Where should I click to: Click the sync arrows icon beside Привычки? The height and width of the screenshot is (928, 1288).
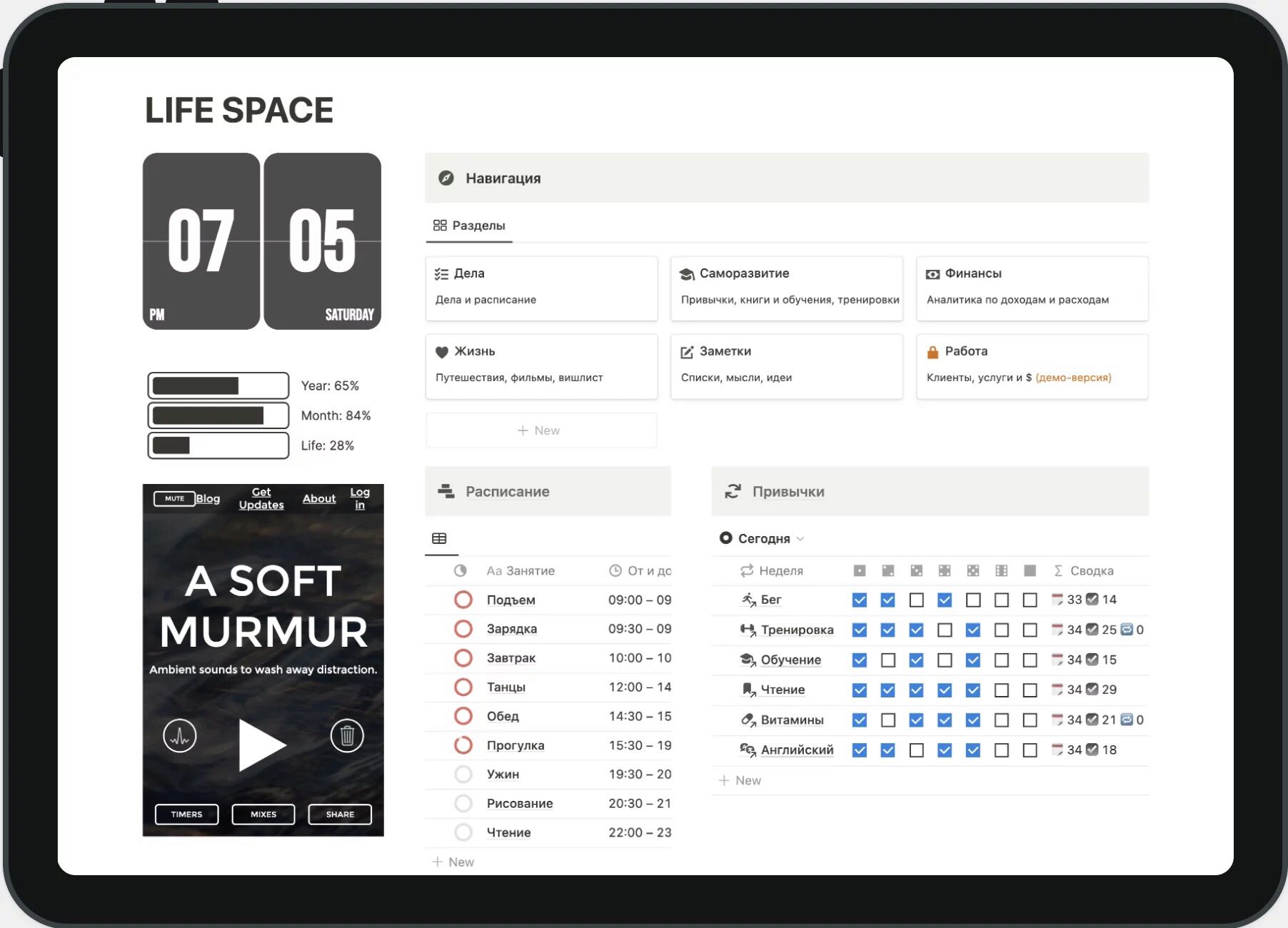pos(733,491)
